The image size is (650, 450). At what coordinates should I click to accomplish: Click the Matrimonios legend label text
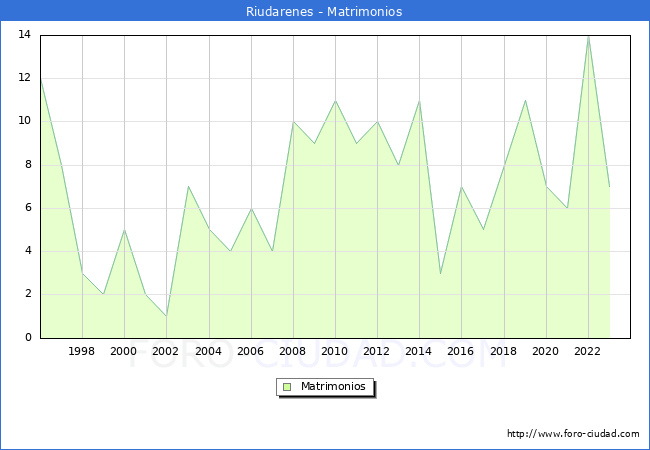pos(331,386)
